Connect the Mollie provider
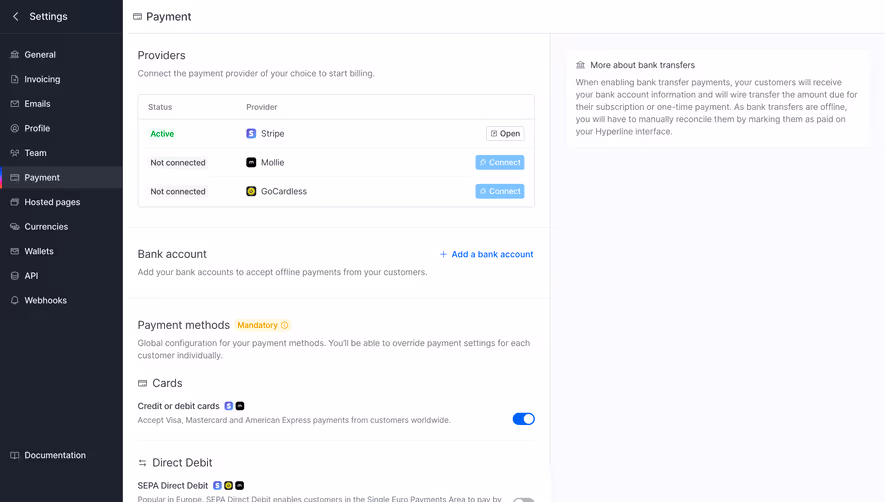Screen dimensions: 885x502 [x=500, y=162]
